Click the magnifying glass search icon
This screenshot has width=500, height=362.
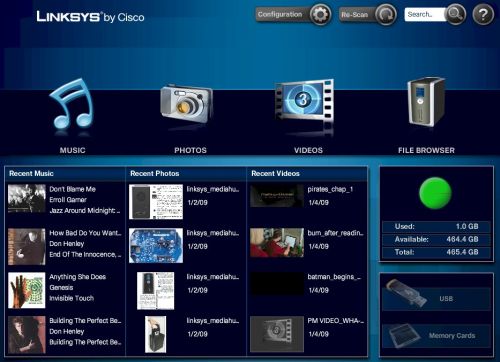(x=456, y=15)
